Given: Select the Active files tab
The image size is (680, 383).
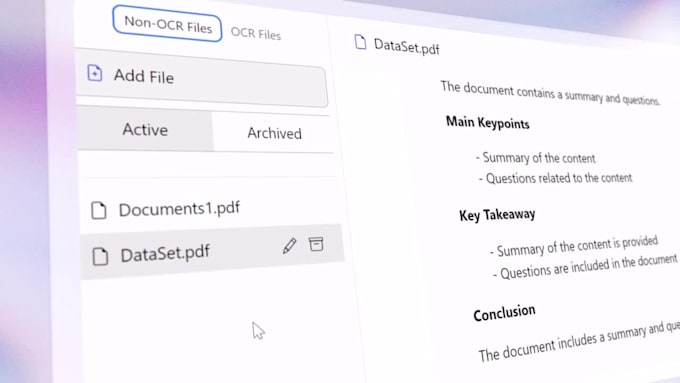Looking at the screenshot, I should pyautogui.click(x=145, y=130).
